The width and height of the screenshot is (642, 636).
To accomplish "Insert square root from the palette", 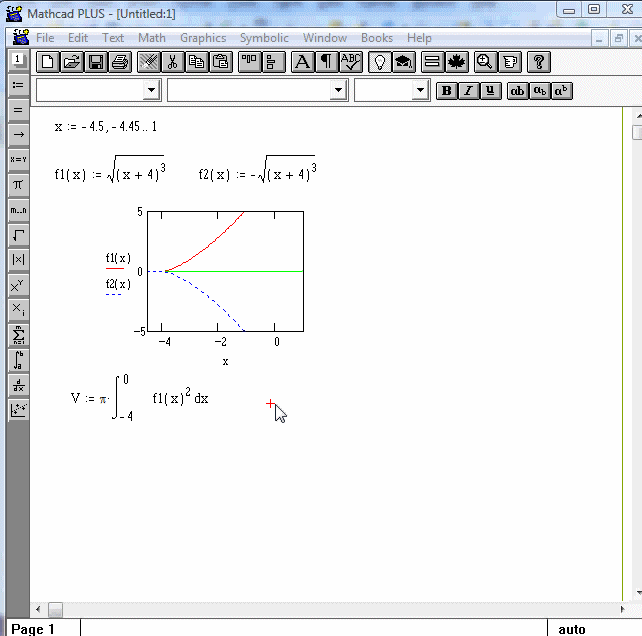I will 18,235.
